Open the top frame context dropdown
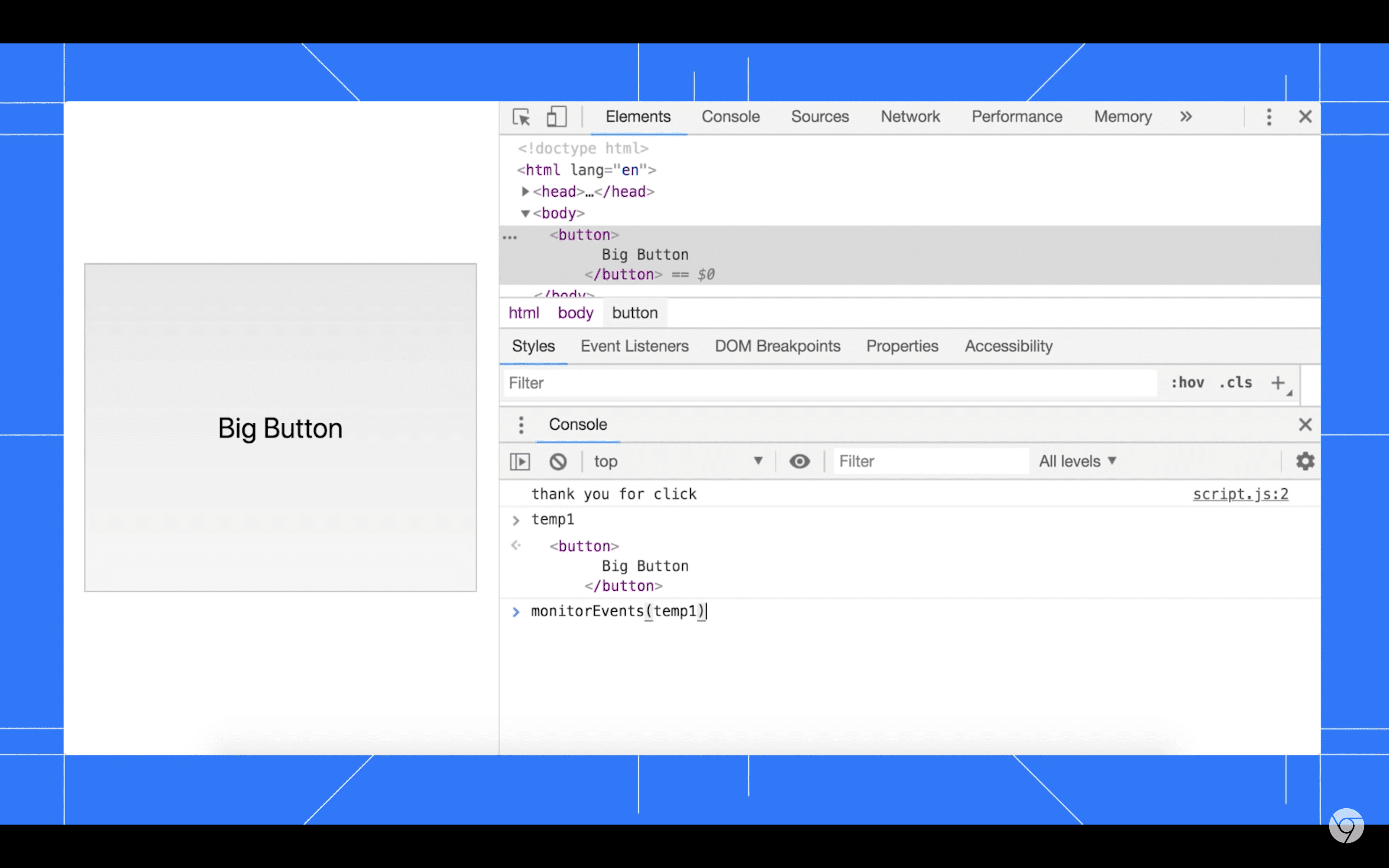 (680, 461)
